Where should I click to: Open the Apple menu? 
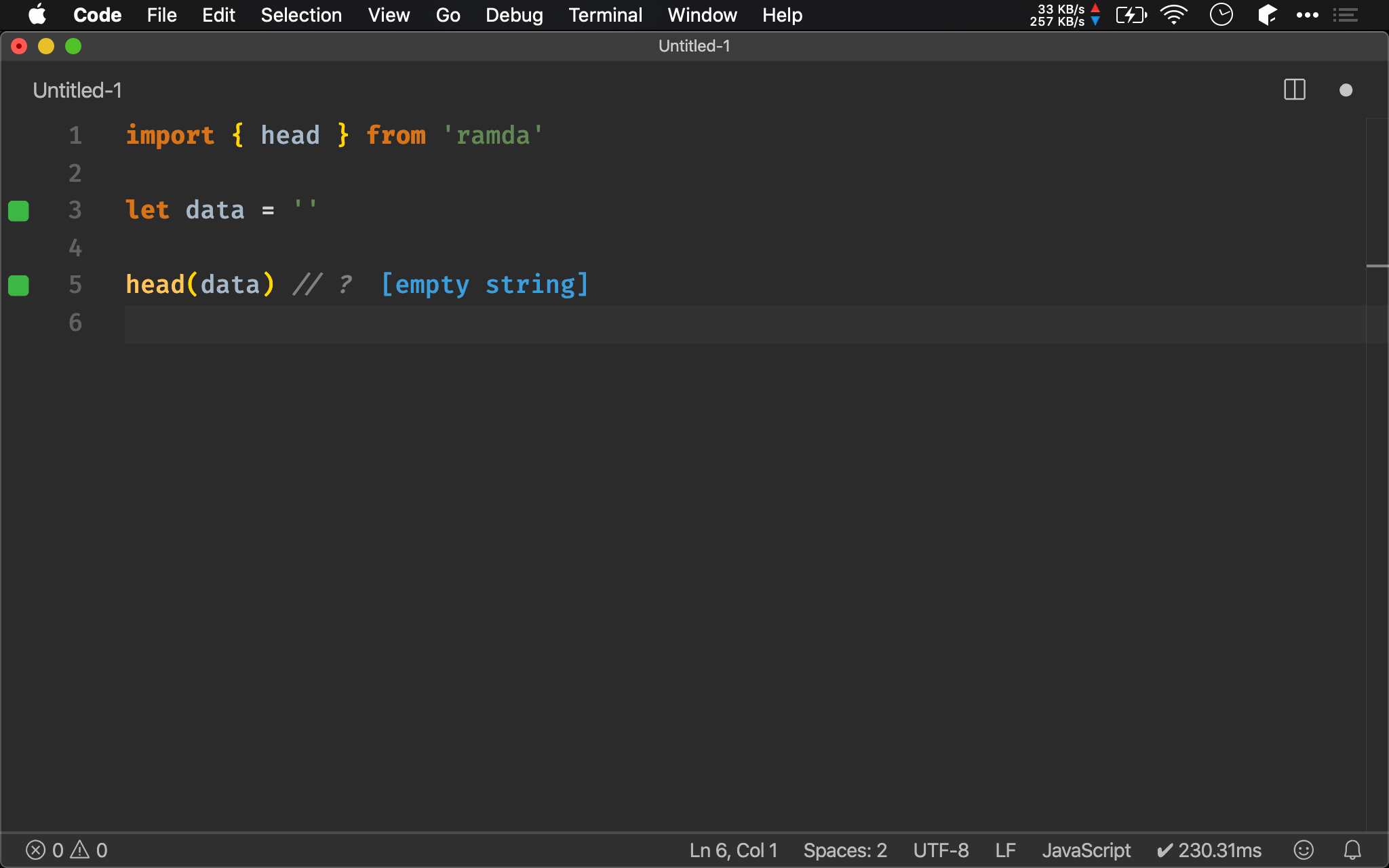(x=38, y=15)
